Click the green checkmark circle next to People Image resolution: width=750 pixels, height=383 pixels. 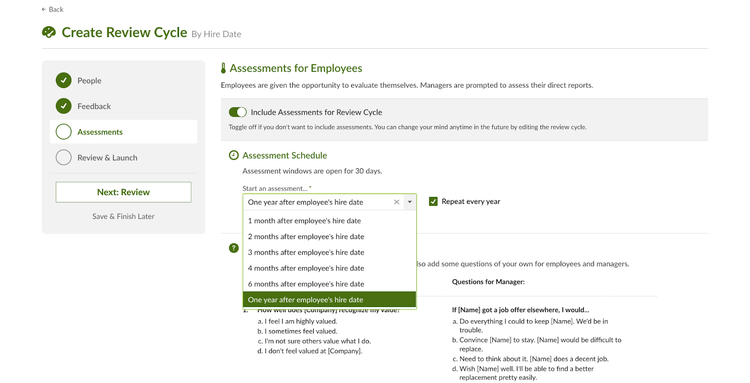pyautogui.click(x=63, y=80)
